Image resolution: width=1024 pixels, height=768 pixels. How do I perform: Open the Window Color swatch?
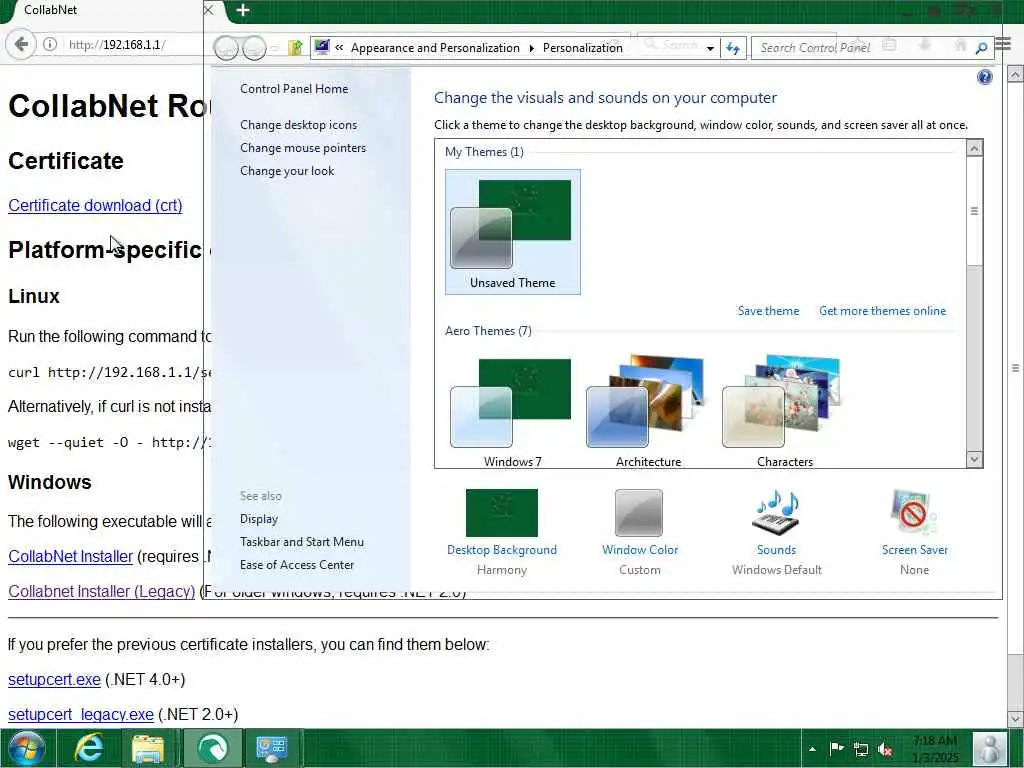(x=639, y=513)
